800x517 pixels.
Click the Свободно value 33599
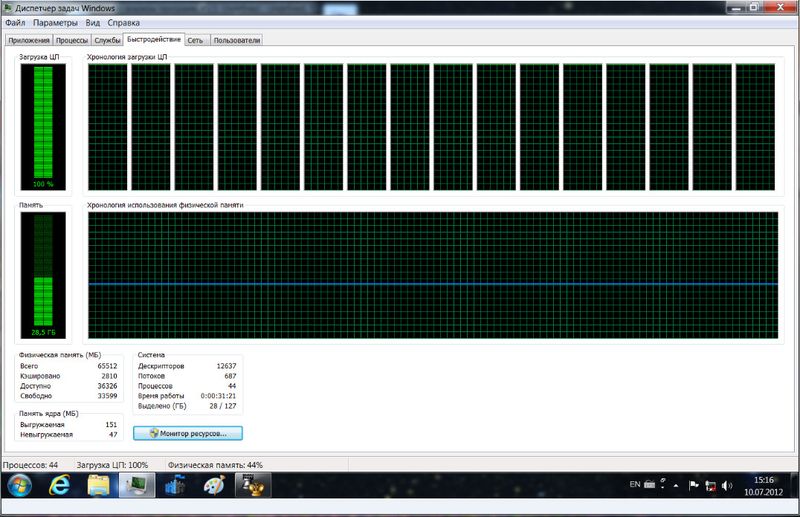107,396
